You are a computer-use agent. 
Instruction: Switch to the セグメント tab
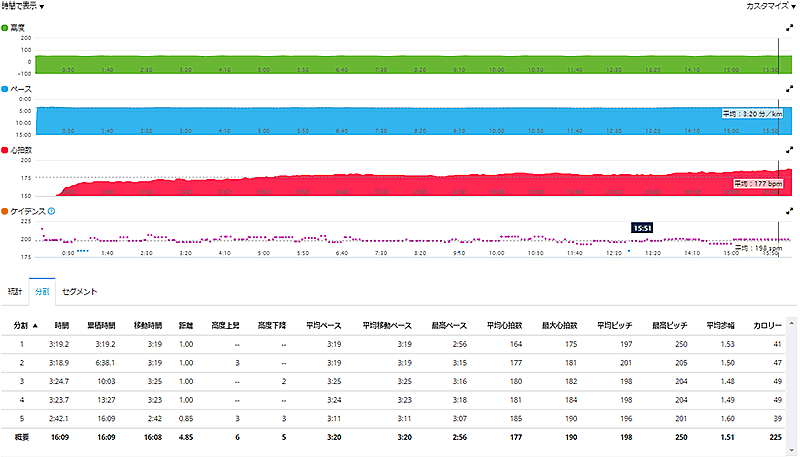click(x=80, y=290)
